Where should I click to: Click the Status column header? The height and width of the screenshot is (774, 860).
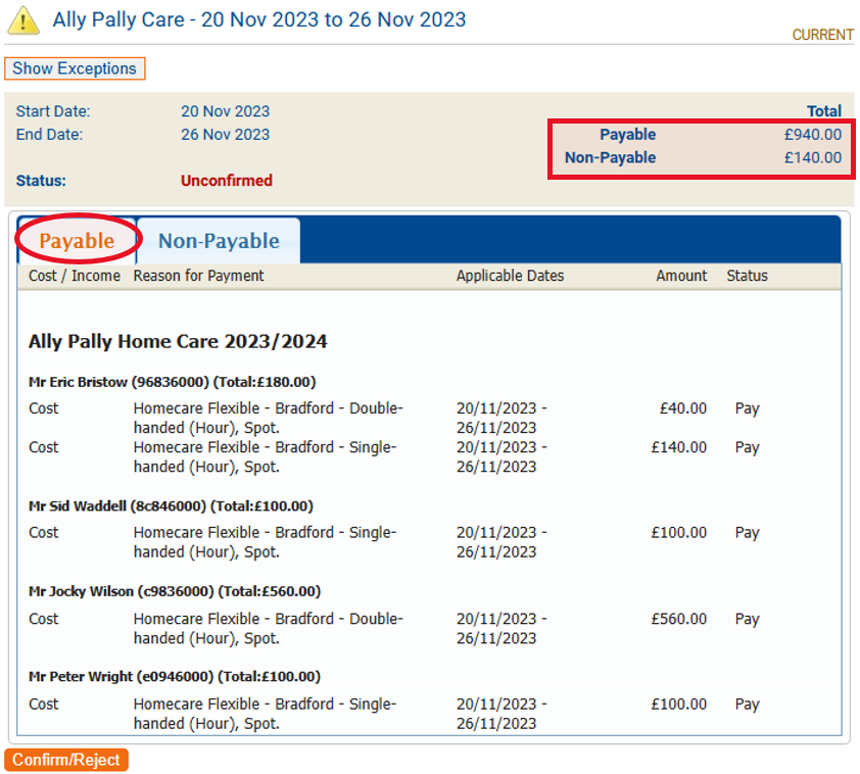[x=747, y=276]
